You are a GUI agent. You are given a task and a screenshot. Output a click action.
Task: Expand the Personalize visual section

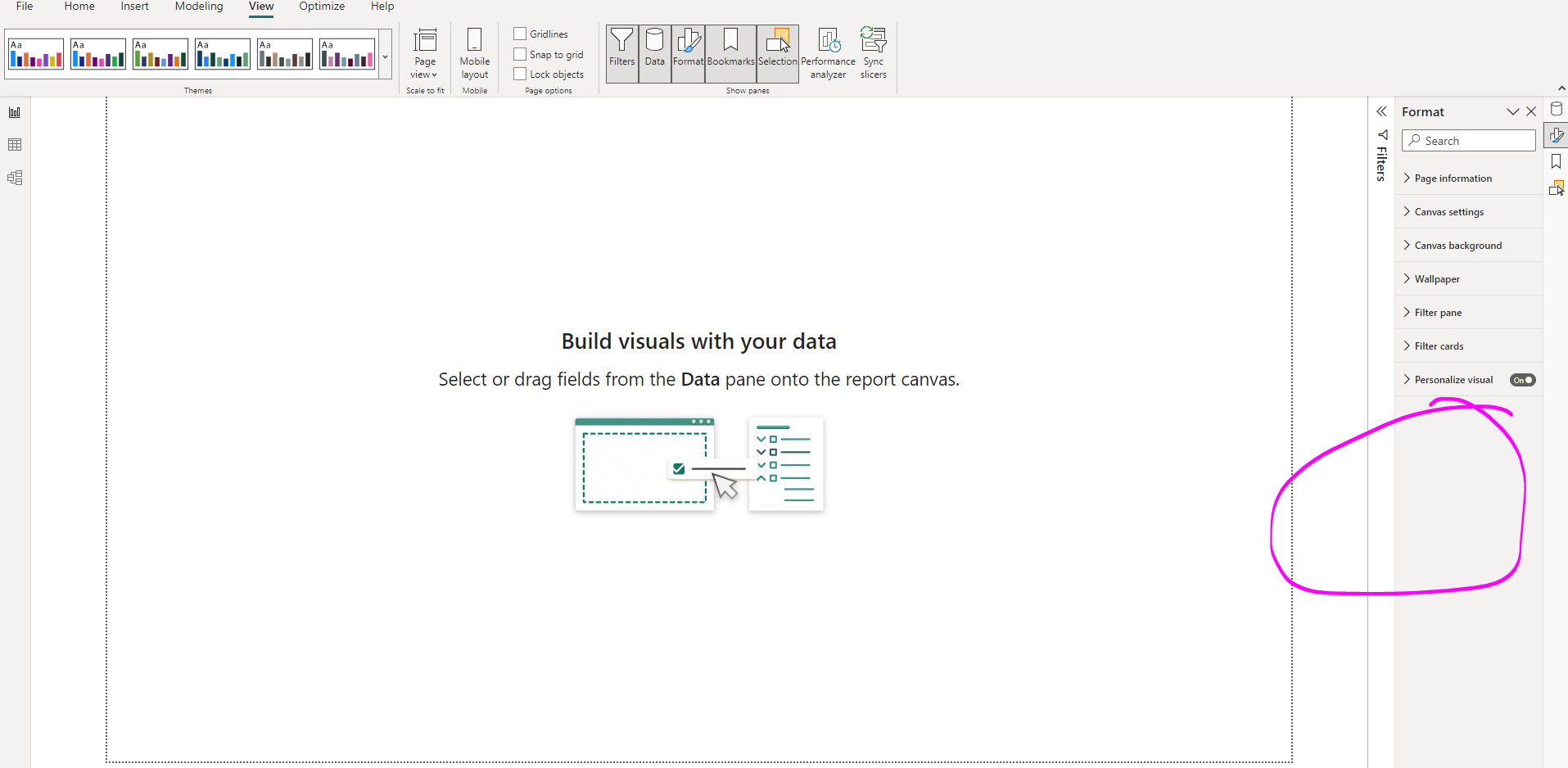pos(1407,379)
